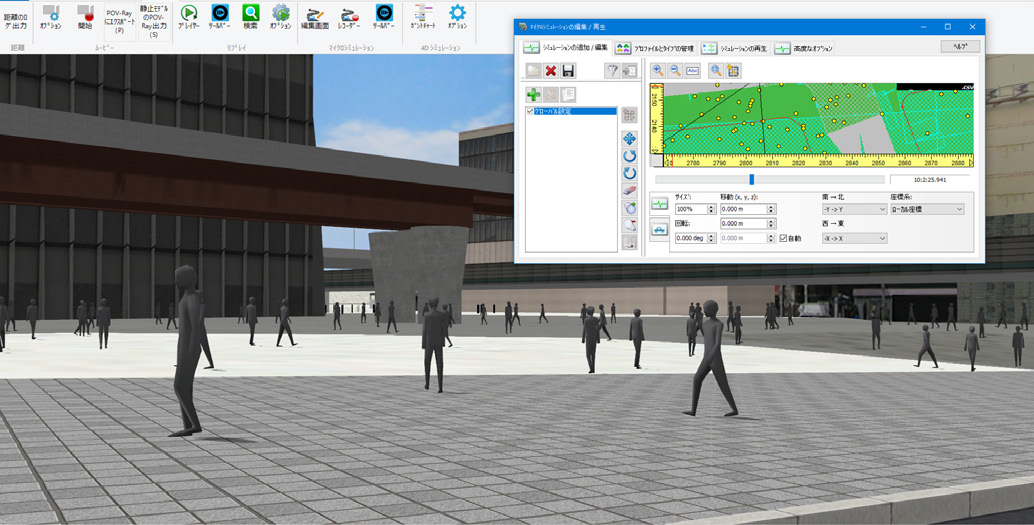
Task: Select the blue car side tab icon
Action: [659, 229]
